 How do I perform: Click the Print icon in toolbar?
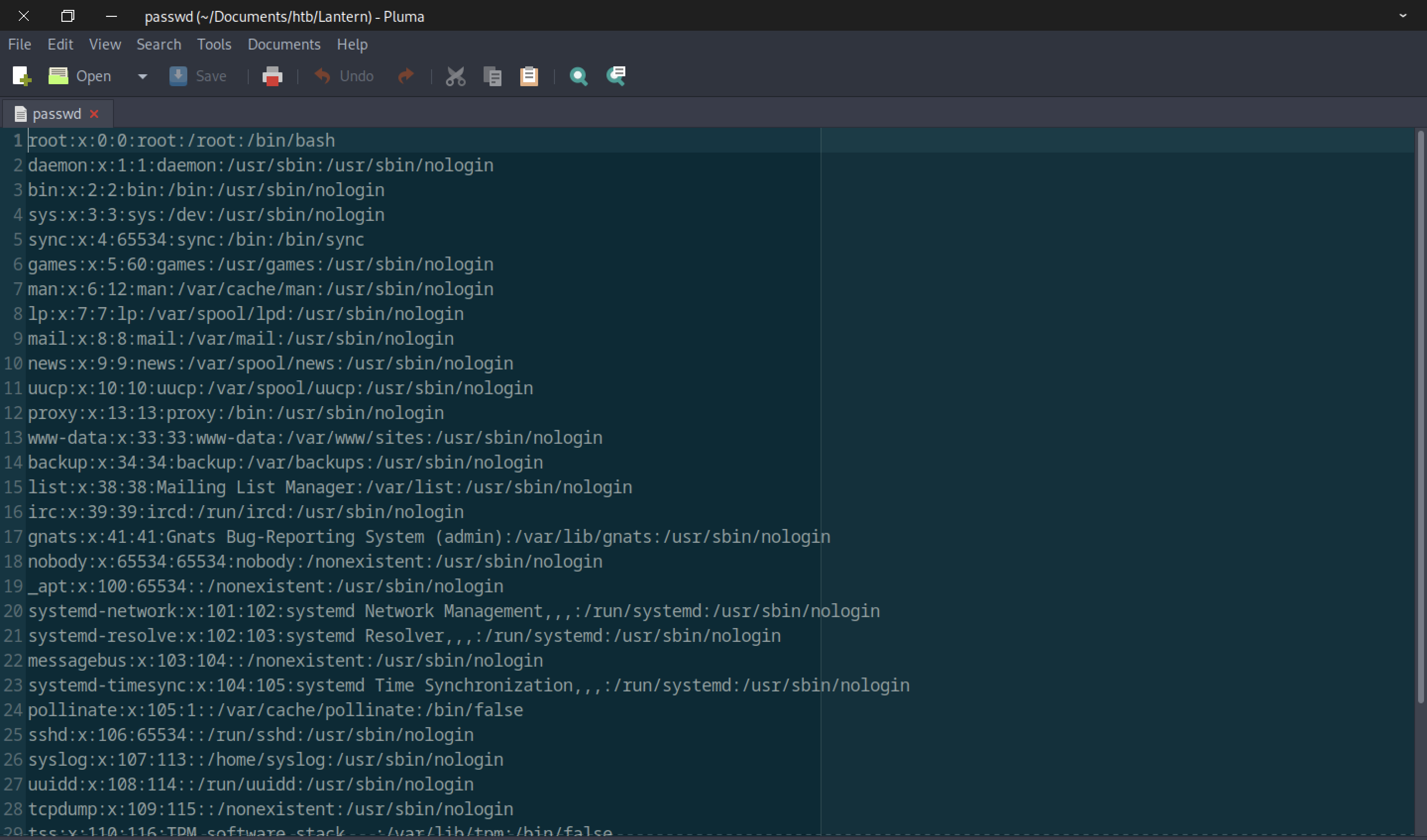tap(272, 76)
